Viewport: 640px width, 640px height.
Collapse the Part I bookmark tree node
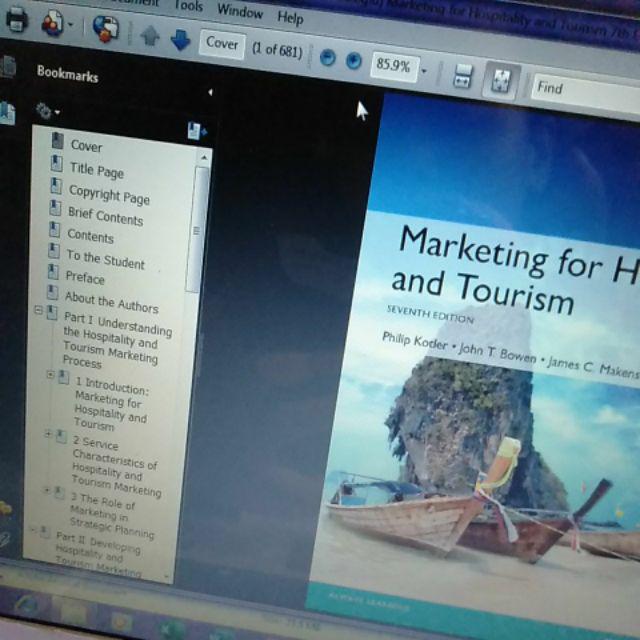tap(39, 311)
